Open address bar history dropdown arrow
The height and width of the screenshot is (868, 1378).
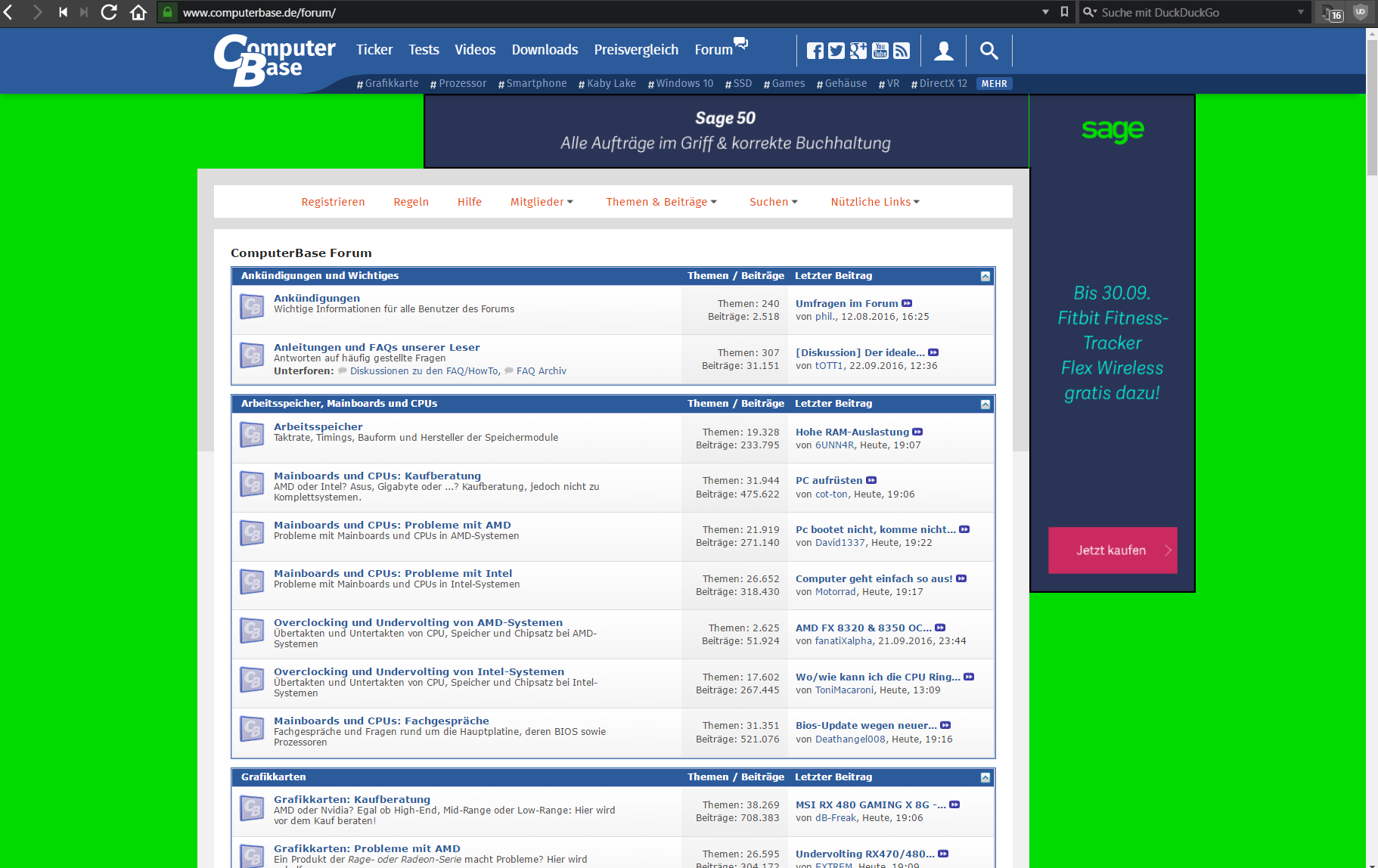pos(1045,12)
